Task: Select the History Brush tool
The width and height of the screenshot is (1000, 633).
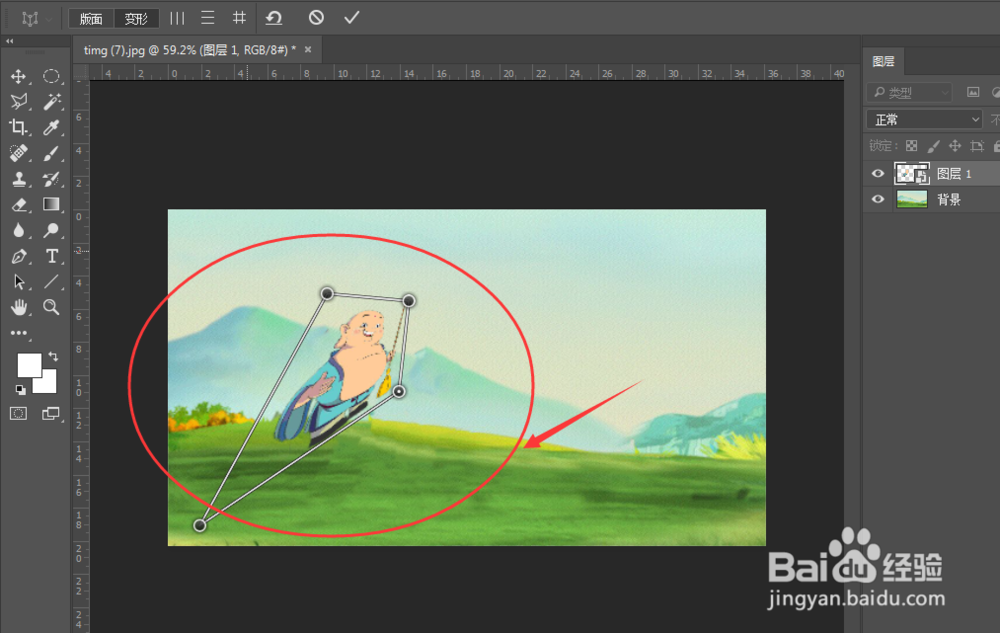Action: click(51, 179)
